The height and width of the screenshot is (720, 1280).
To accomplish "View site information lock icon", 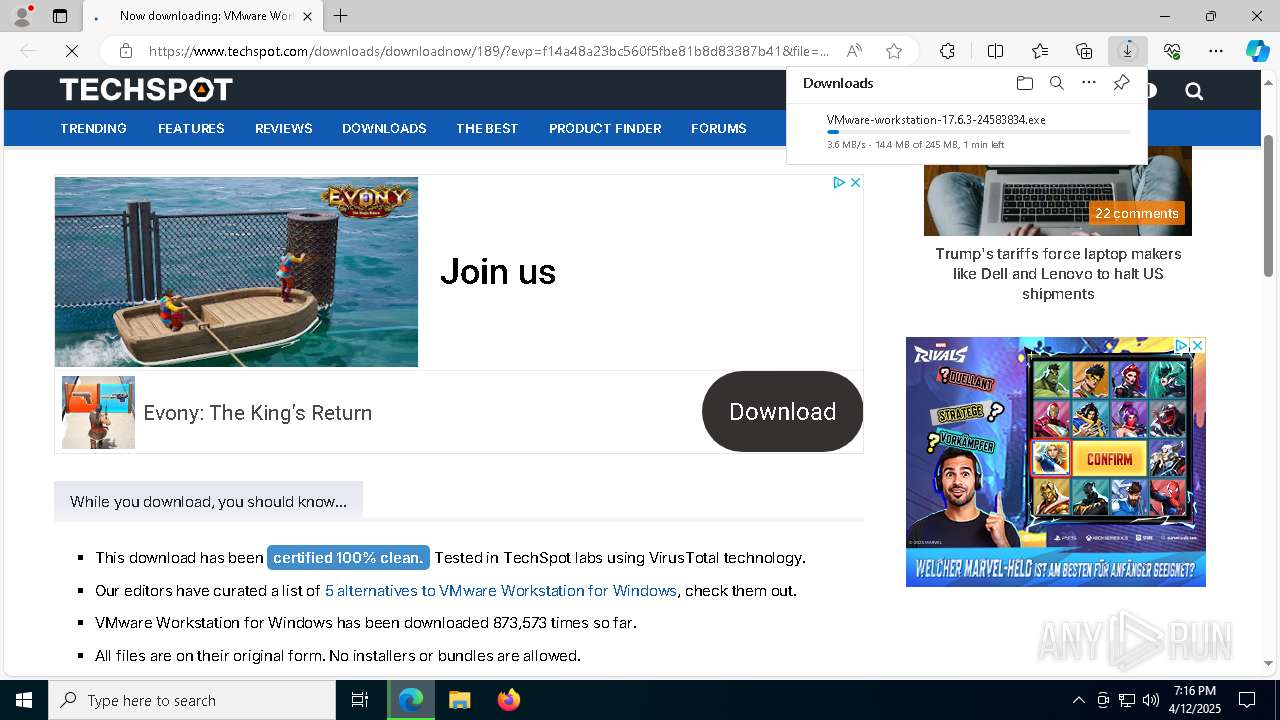I will click(x=125, y=51).
